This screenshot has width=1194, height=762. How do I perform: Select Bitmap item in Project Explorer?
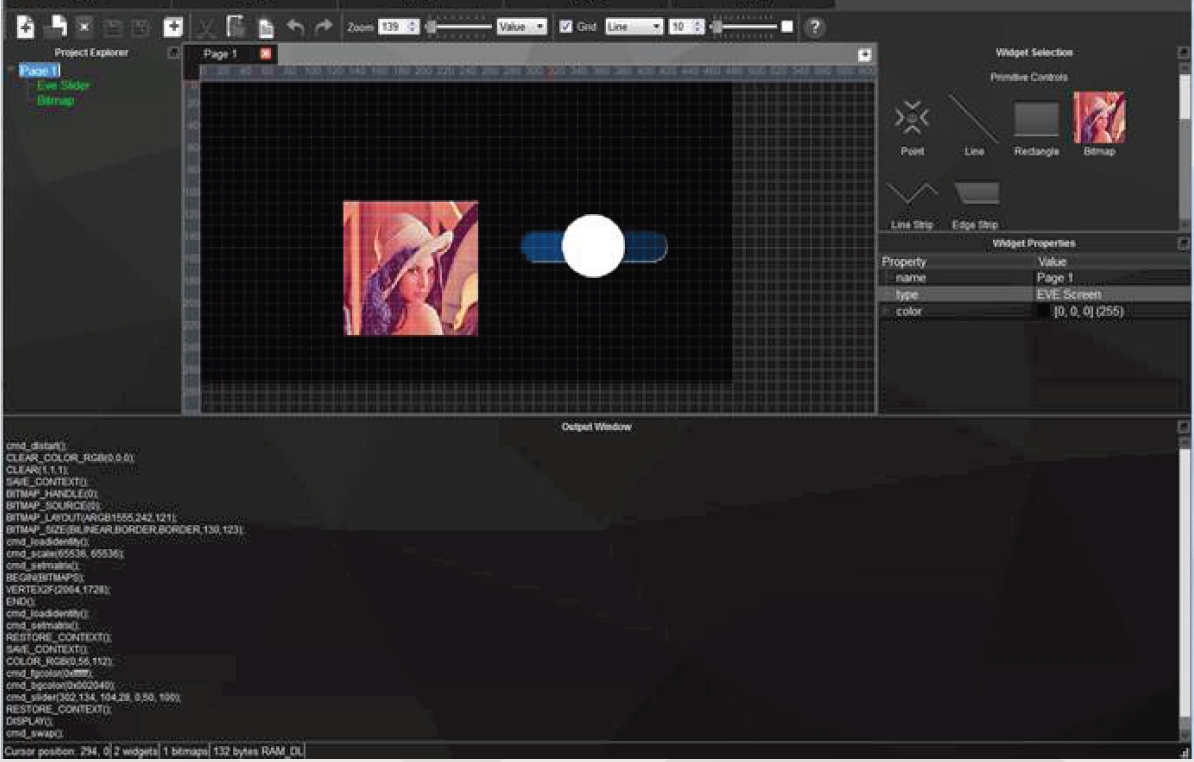pos(55,101)
